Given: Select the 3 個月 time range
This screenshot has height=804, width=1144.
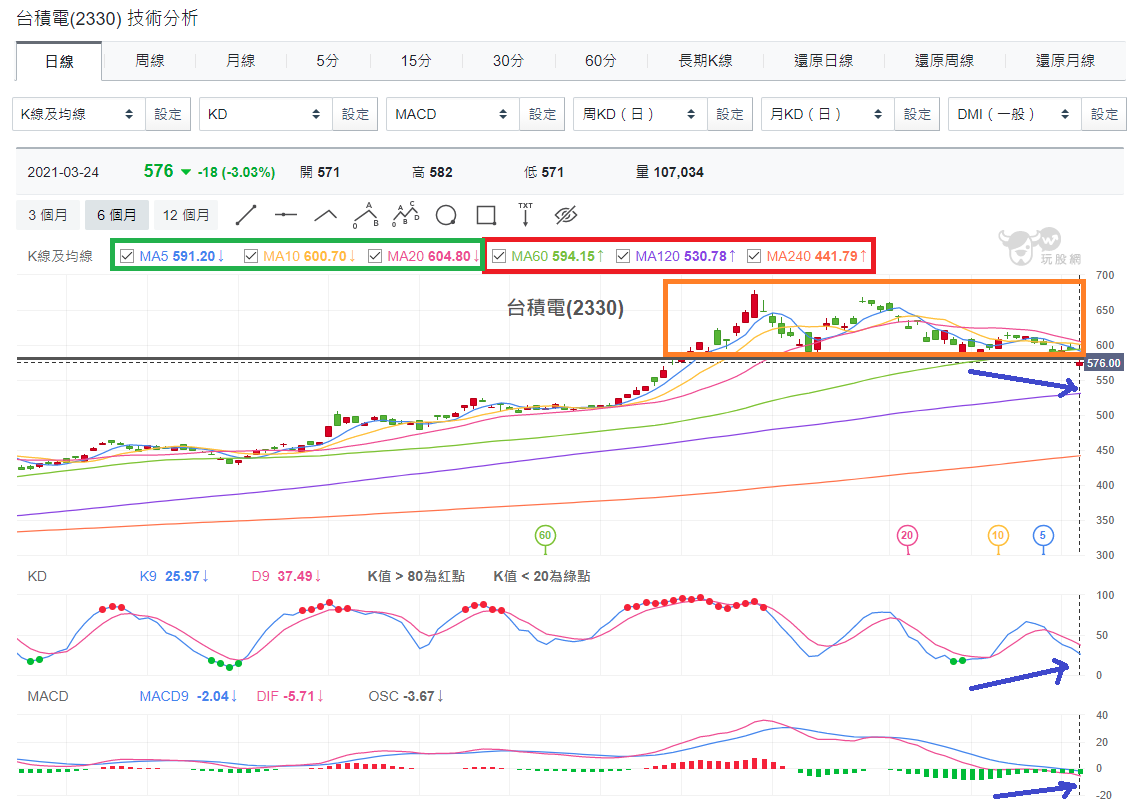Looking at the screenshot, I should [48, 215].
